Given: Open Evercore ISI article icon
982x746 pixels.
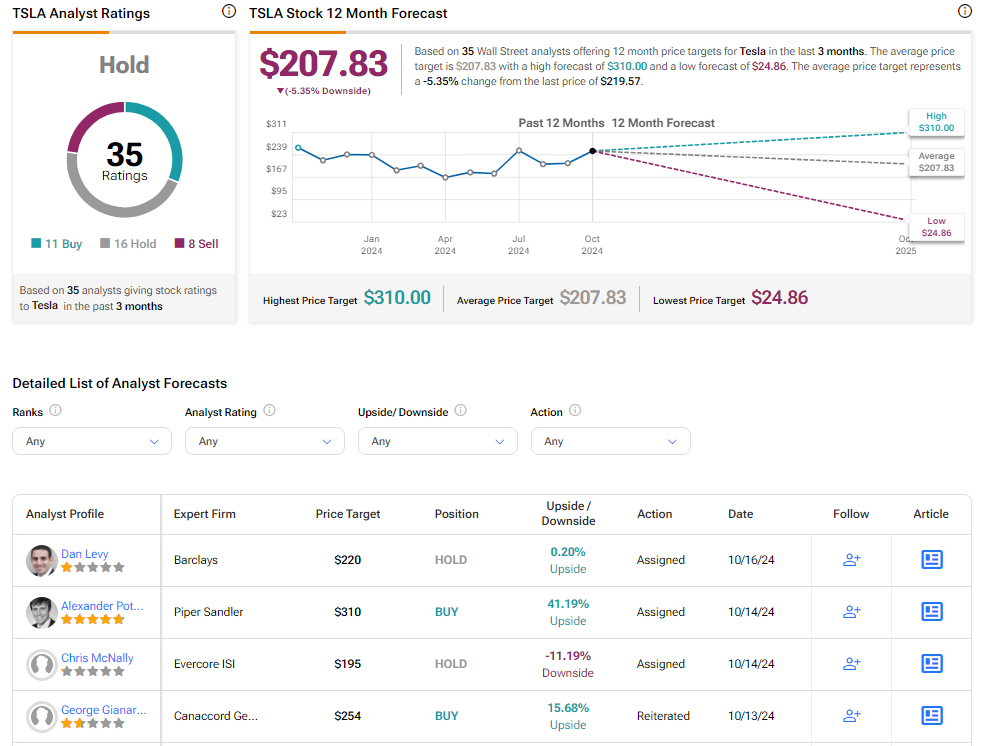Looking at the screenshot, I should 931,664.
